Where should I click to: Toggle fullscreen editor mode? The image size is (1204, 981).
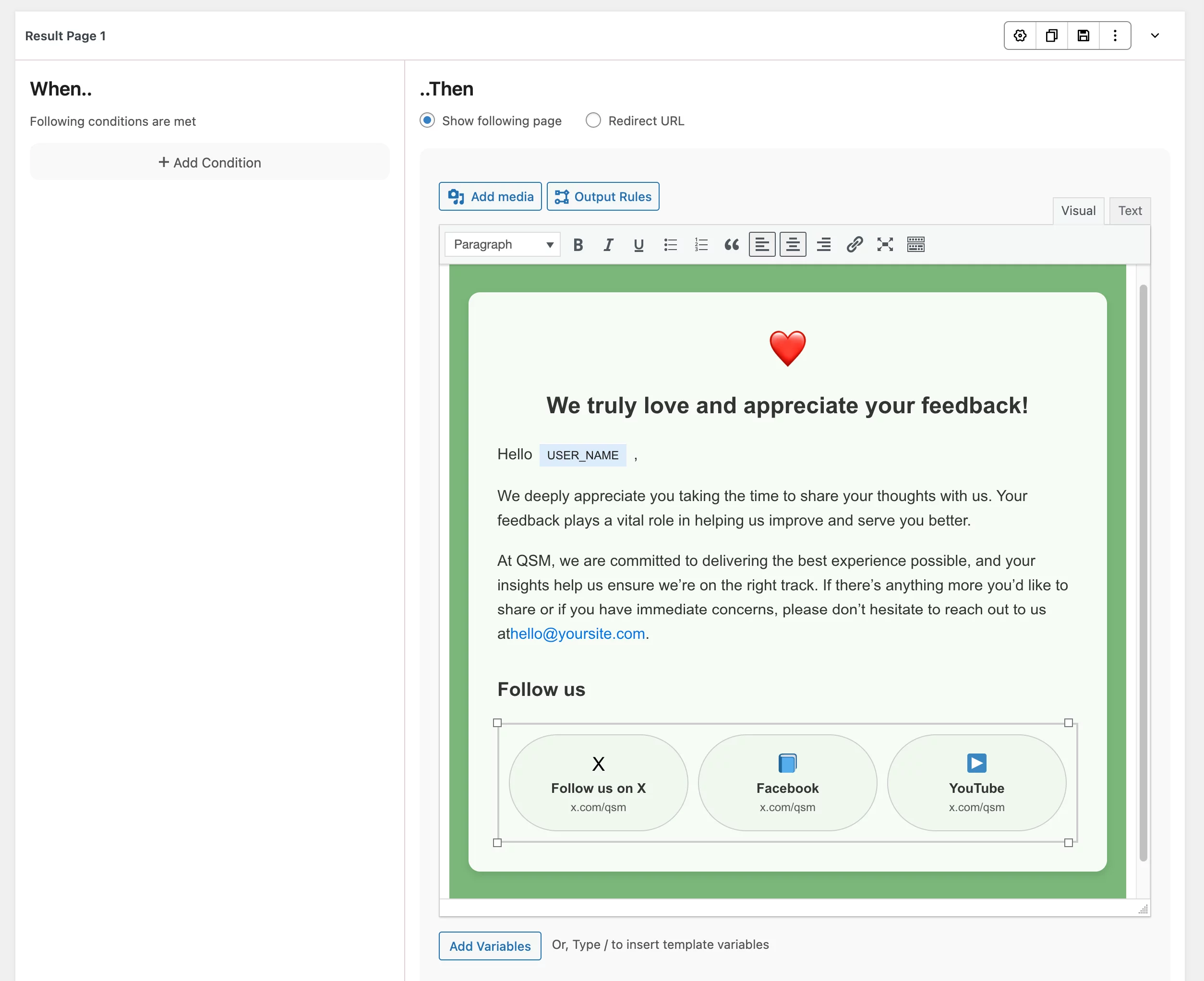pos(885,244)
